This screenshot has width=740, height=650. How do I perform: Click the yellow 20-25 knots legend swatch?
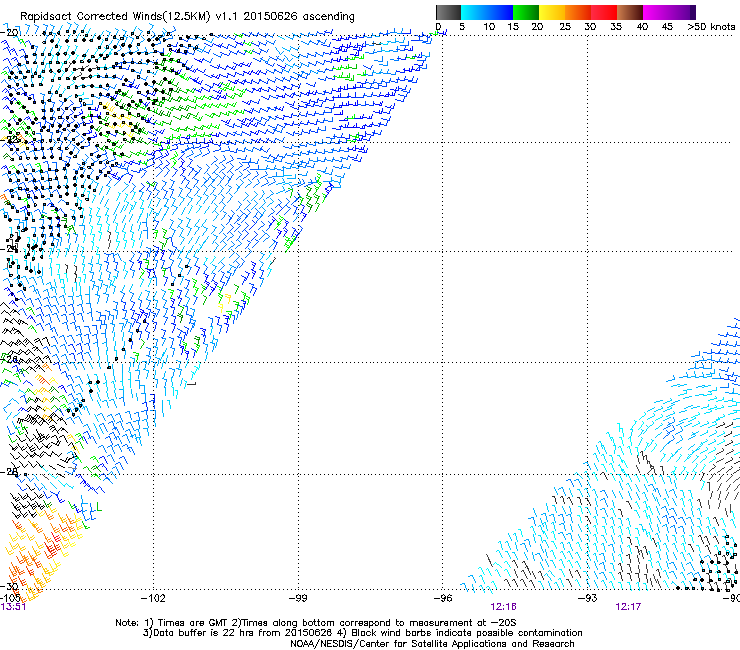(552, 12)
